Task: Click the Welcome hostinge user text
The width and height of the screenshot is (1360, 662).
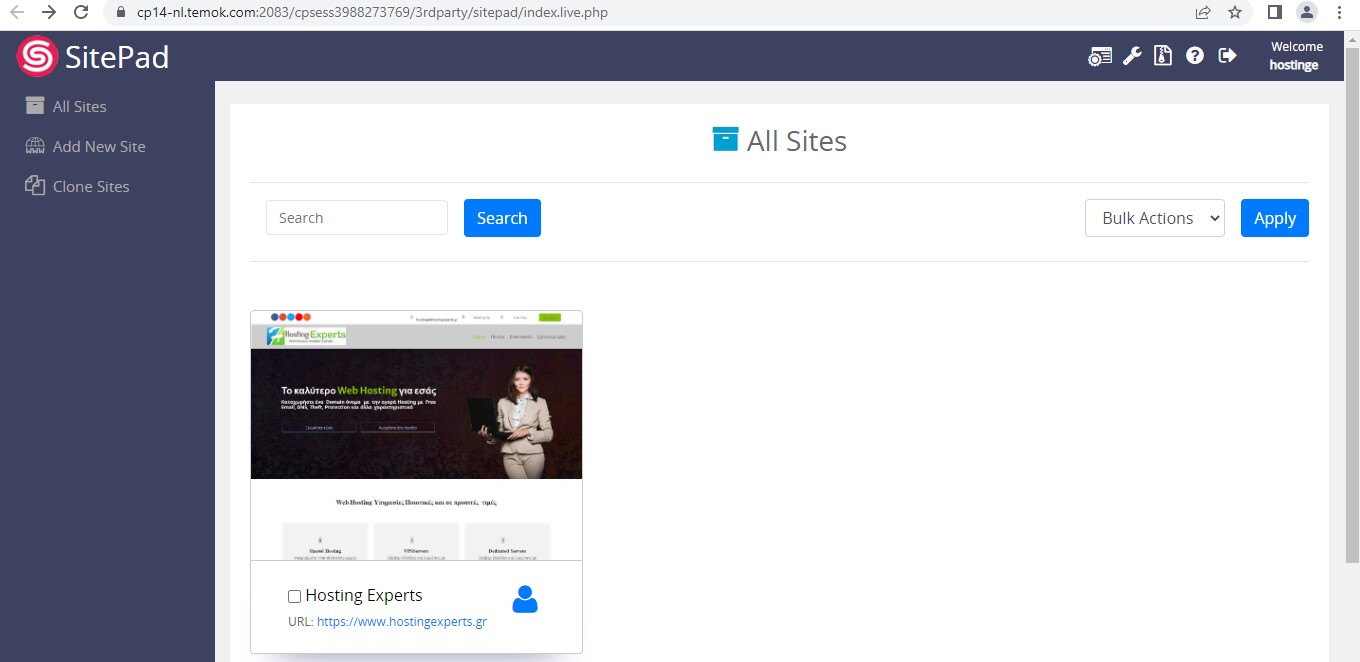Action: pyautogui.click(x=1296, y=56)
